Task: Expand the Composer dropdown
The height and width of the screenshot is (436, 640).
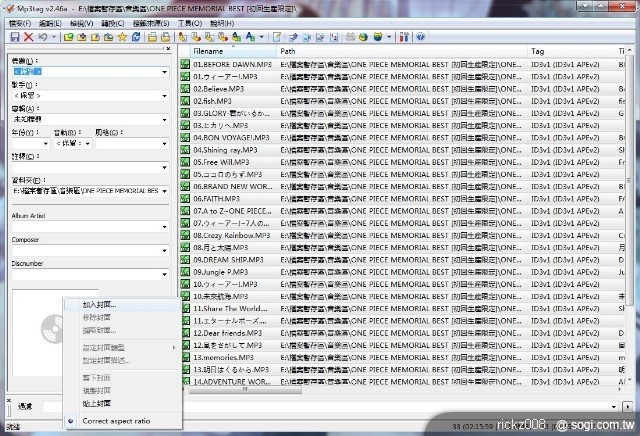Action: (x=164, y=251)
